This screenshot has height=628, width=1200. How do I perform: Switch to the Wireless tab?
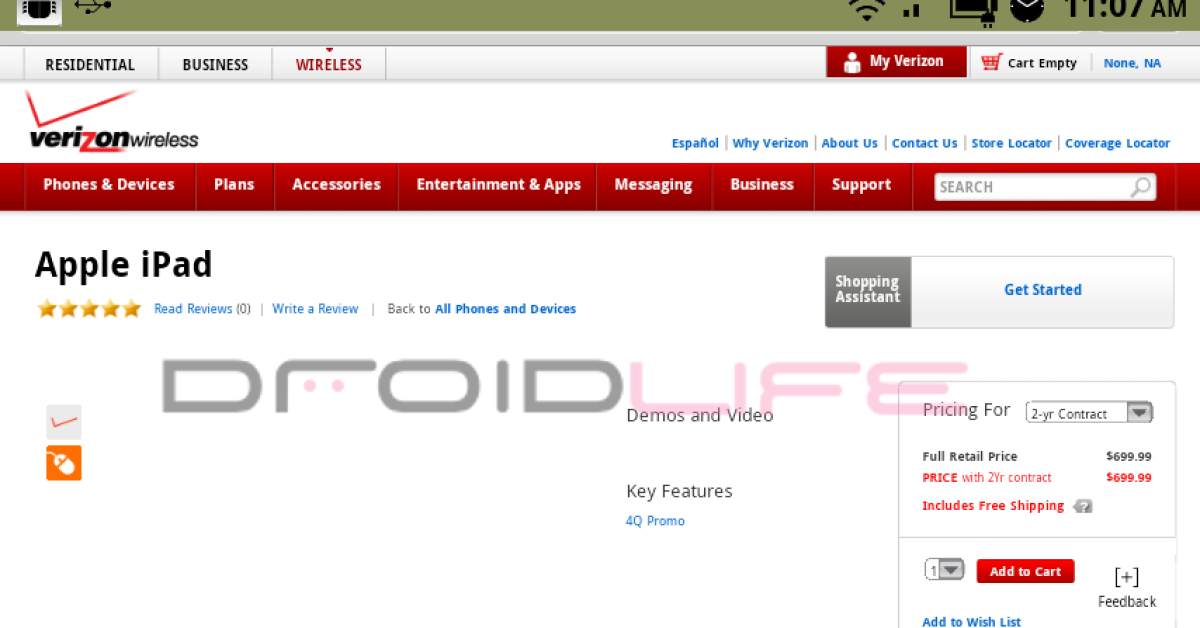[329, 64]
